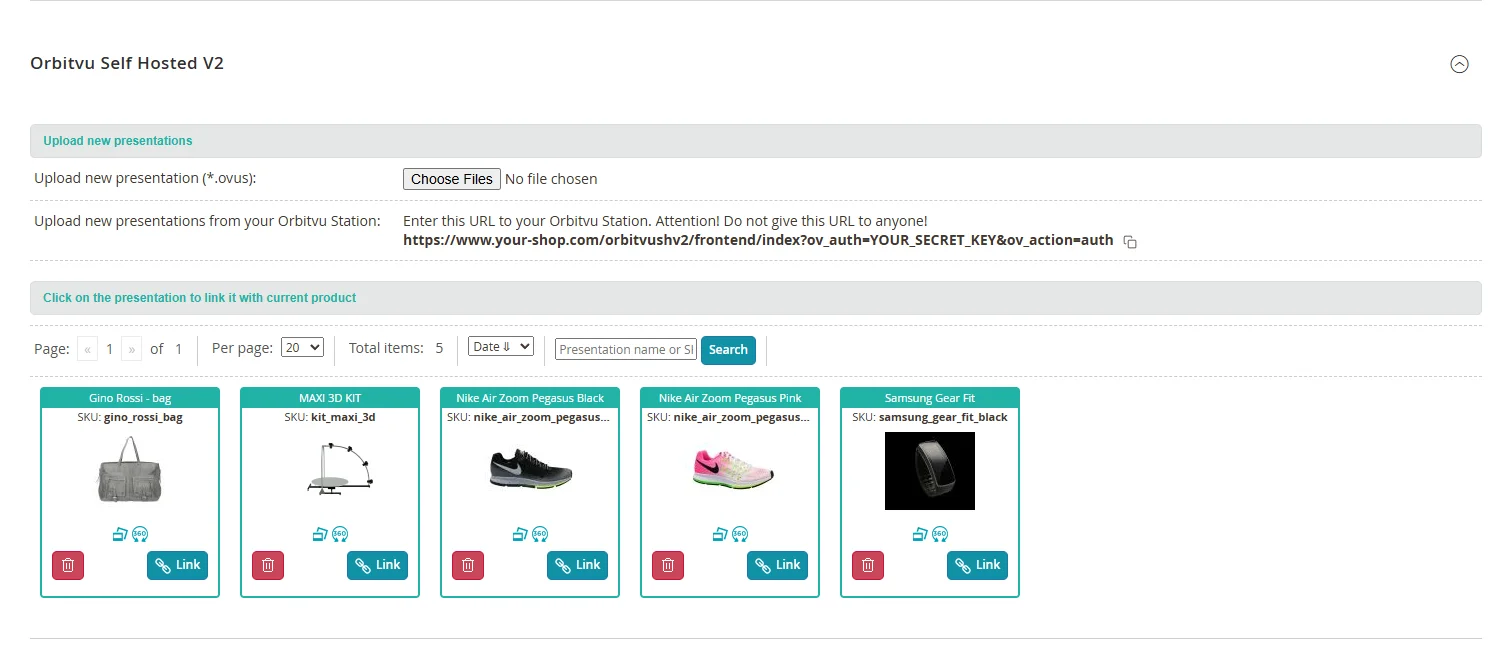Link the Nike Pegasus Pink presentation

pos(777,565)
